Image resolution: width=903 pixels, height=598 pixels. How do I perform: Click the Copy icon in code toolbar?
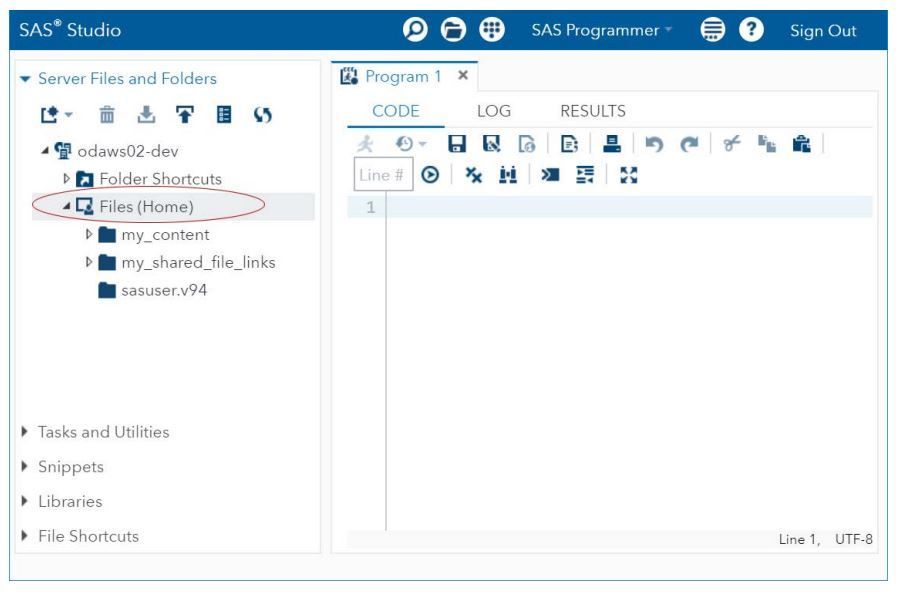tap(767, 143)
